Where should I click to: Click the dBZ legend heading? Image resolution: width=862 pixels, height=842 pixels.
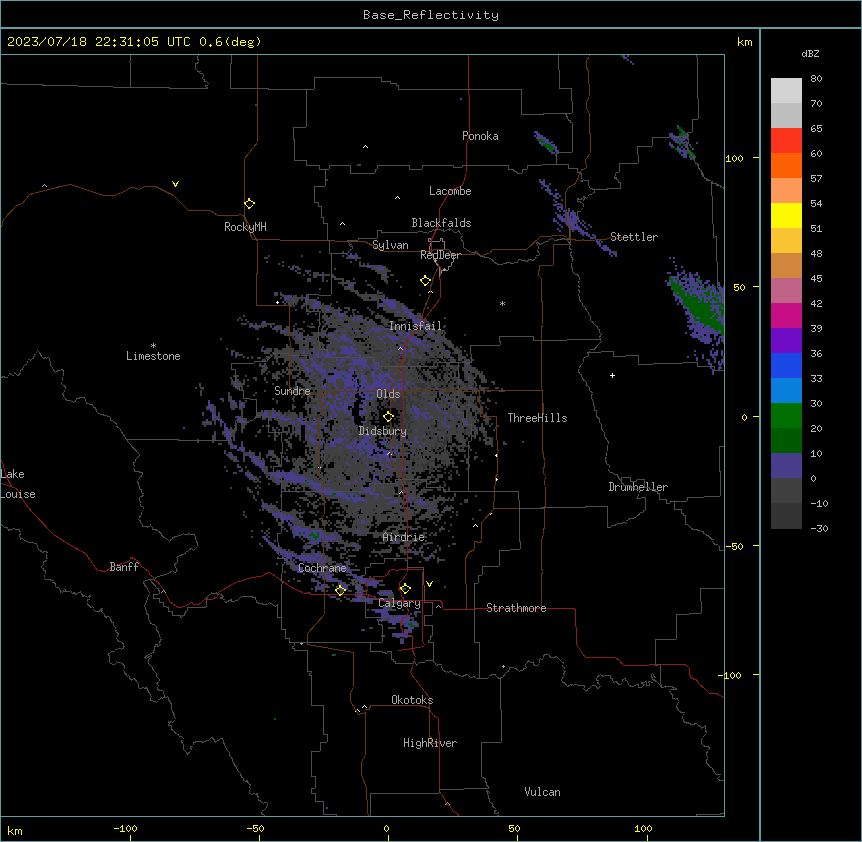coord(810,53)
